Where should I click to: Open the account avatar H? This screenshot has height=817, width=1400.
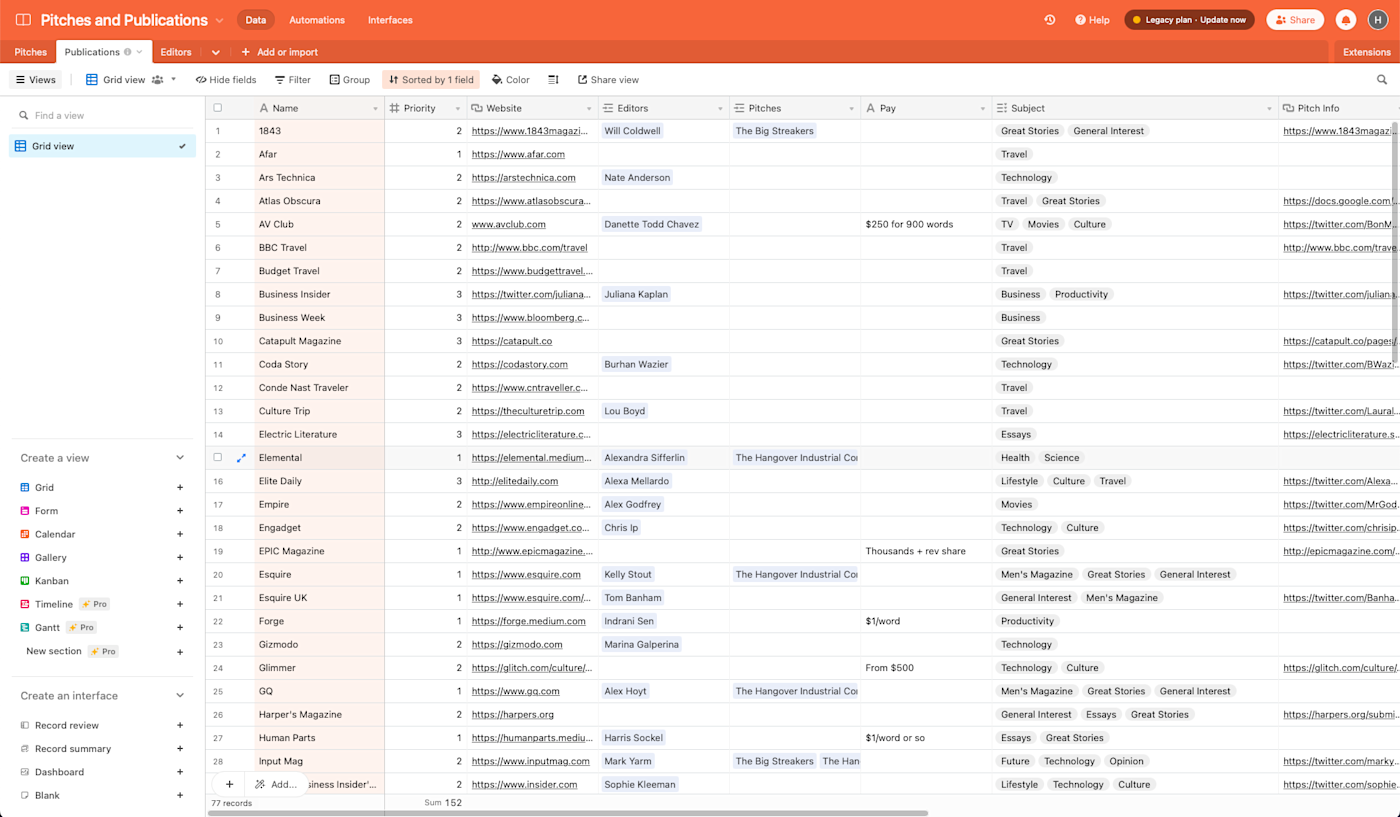(1377, 20)
